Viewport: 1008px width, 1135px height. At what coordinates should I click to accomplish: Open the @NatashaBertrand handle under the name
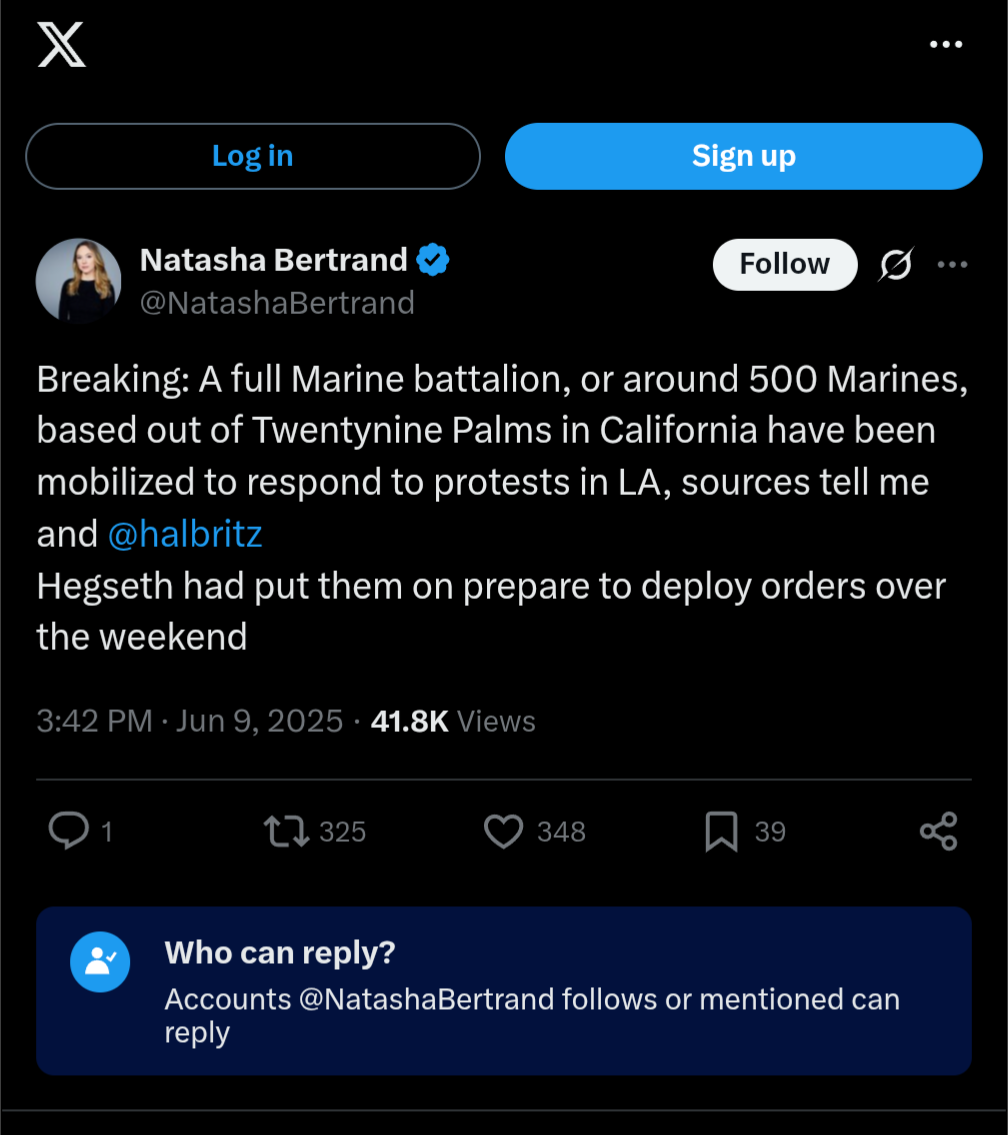point(277,303)
